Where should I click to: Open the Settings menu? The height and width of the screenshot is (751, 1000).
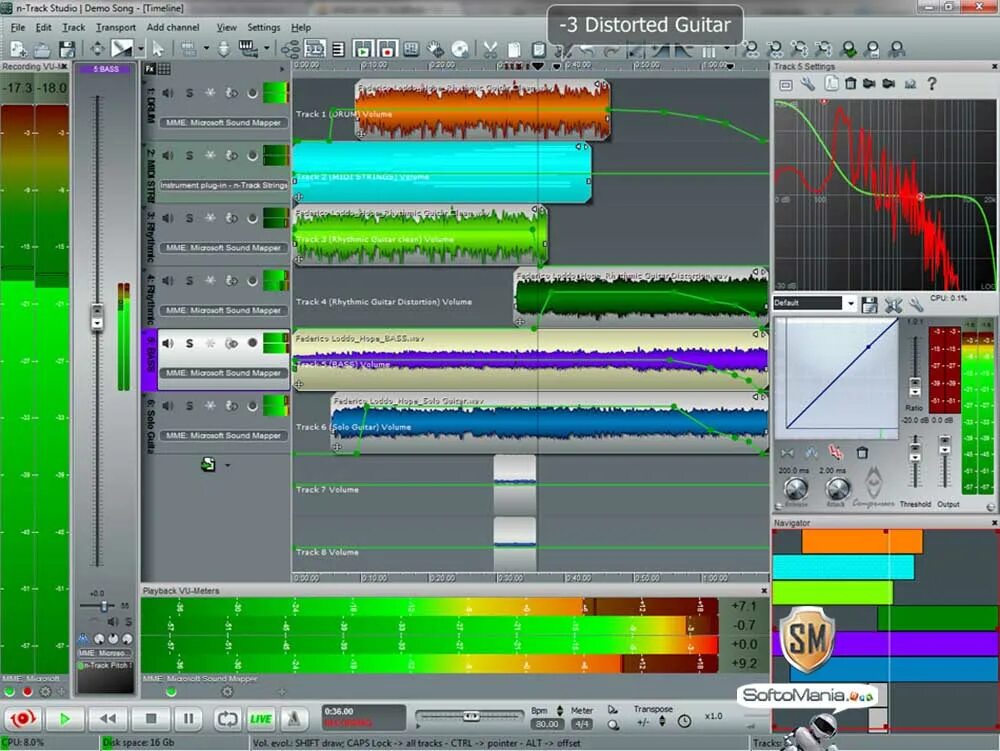263,27
